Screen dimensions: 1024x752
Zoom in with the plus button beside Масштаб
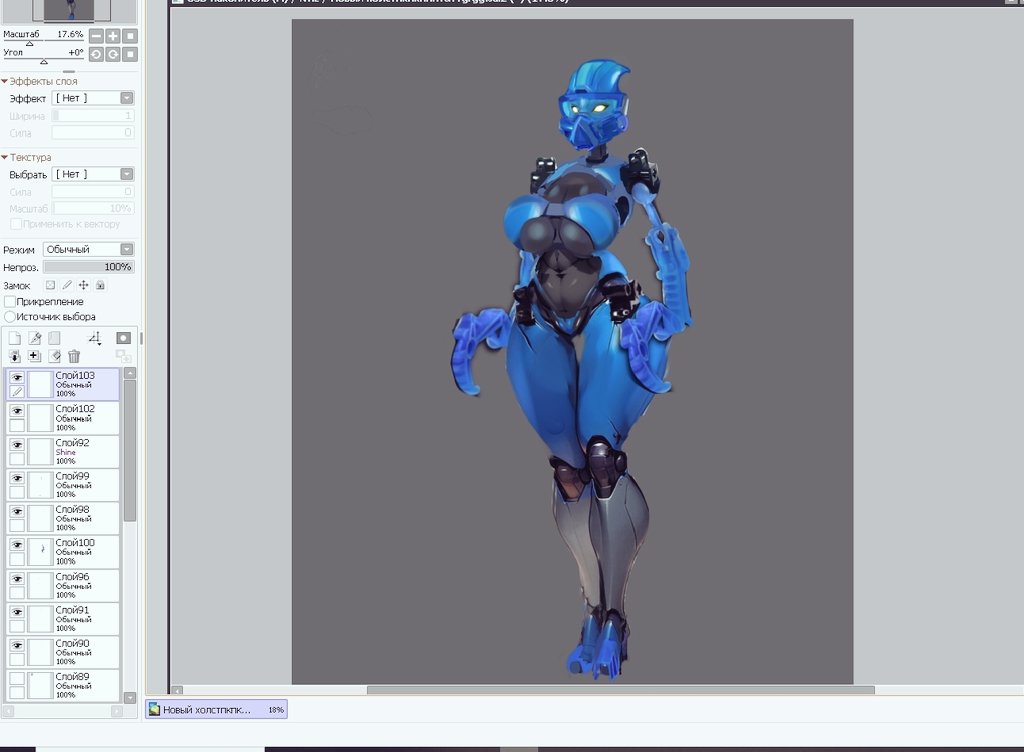pyautogui.click(x=113, y=36)
